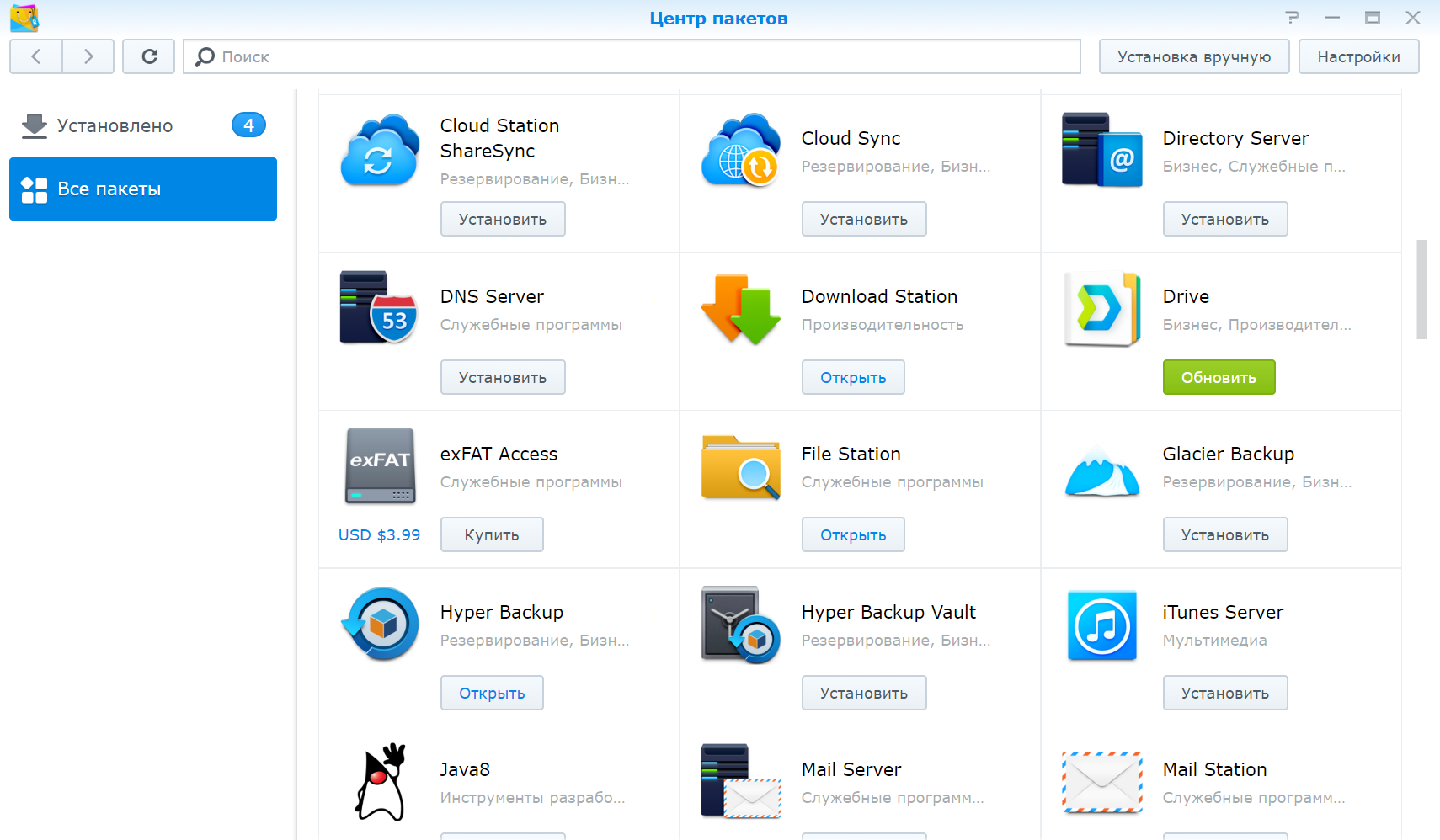This screenshot has width=1440, height=840.
Task: Click the search magnifier icon
Action: point(205,56)
